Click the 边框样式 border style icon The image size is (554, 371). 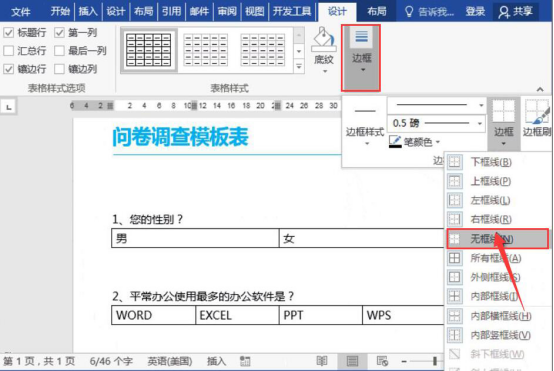(365, 111)
